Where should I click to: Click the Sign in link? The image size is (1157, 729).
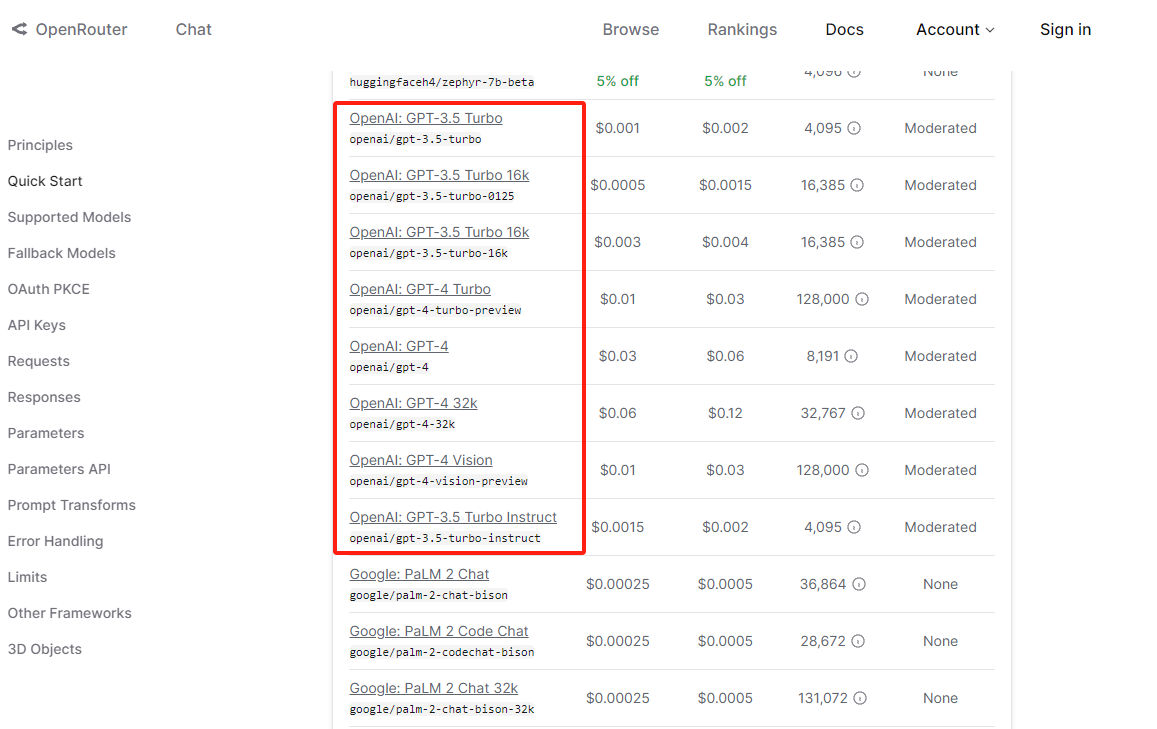pos(1066,30)
